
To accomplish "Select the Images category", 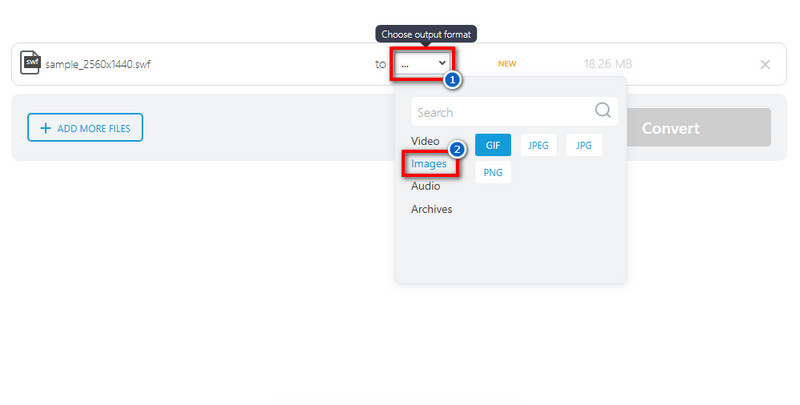I will tap(429, 164).
